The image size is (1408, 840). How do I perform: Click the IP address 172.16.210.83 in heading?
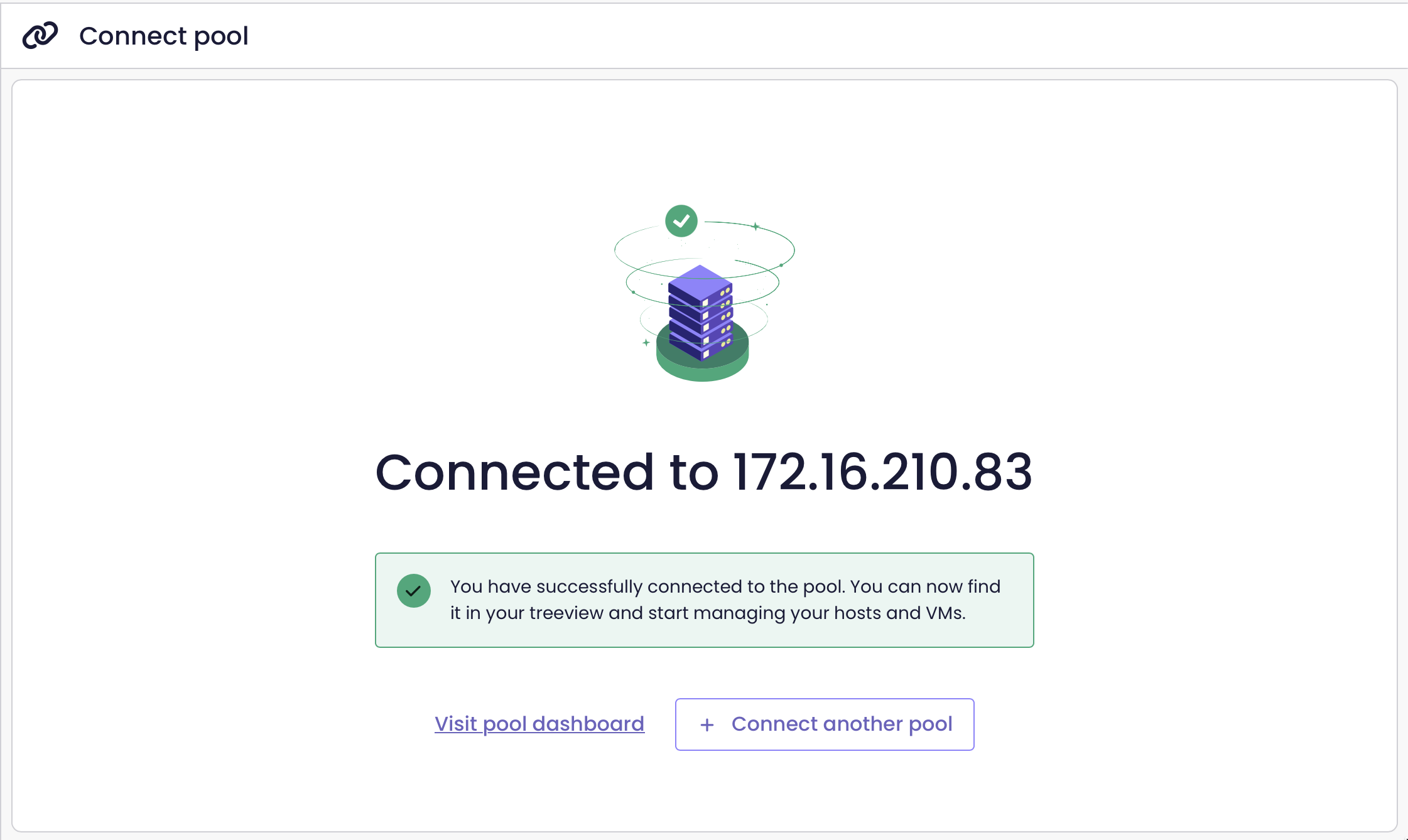(x=883, y=471)
